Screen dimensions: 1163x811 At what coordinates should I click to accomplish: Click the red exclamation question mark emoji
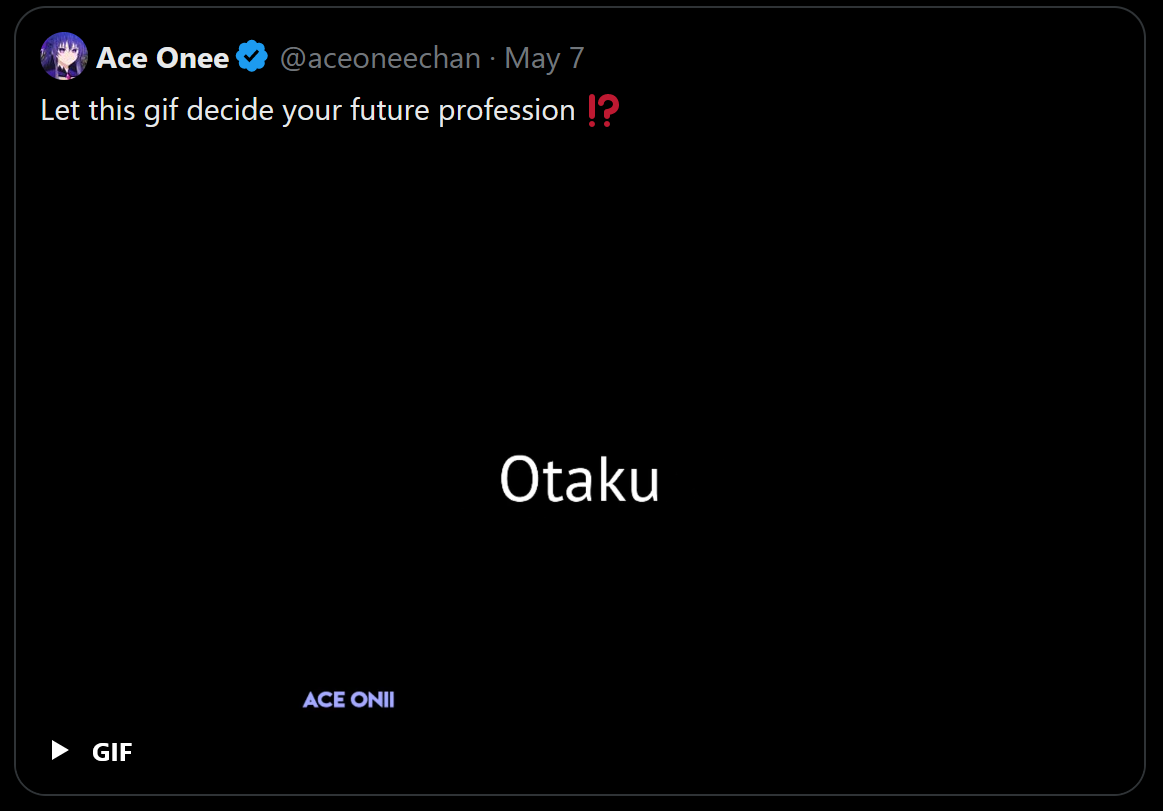[x=603, y=111]
